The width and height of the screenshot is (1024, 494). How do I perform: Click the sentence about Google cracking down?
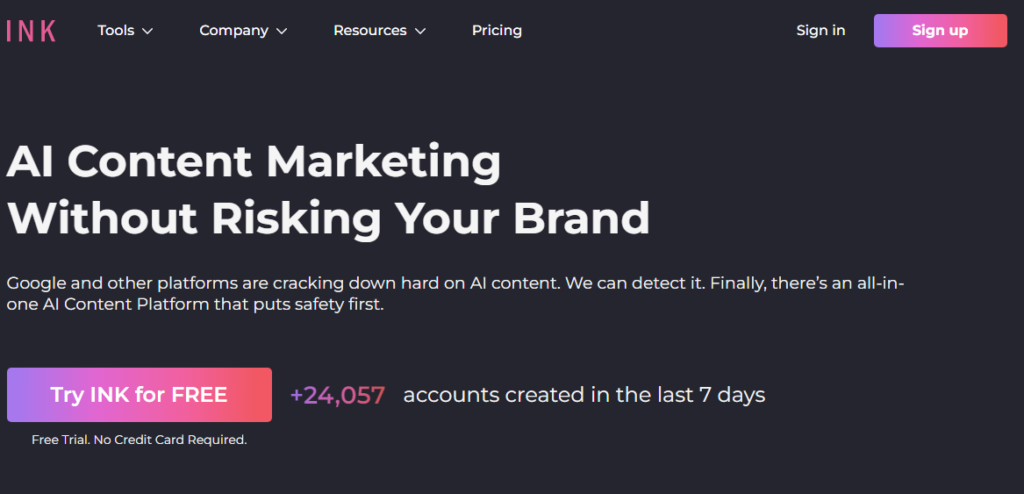tap(283, 283)
